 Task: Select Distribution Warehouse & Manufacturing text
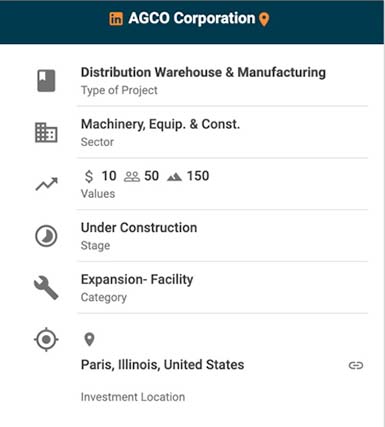(203, 72)
